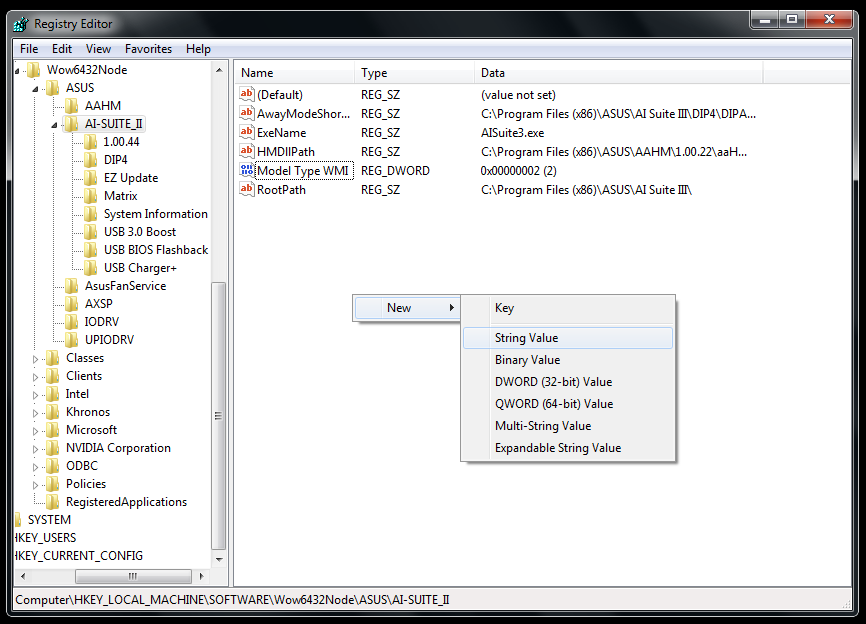Click the EZ Update folder icon
The image size is (866, 624).
pyautogui.click(x=91, y=178)
